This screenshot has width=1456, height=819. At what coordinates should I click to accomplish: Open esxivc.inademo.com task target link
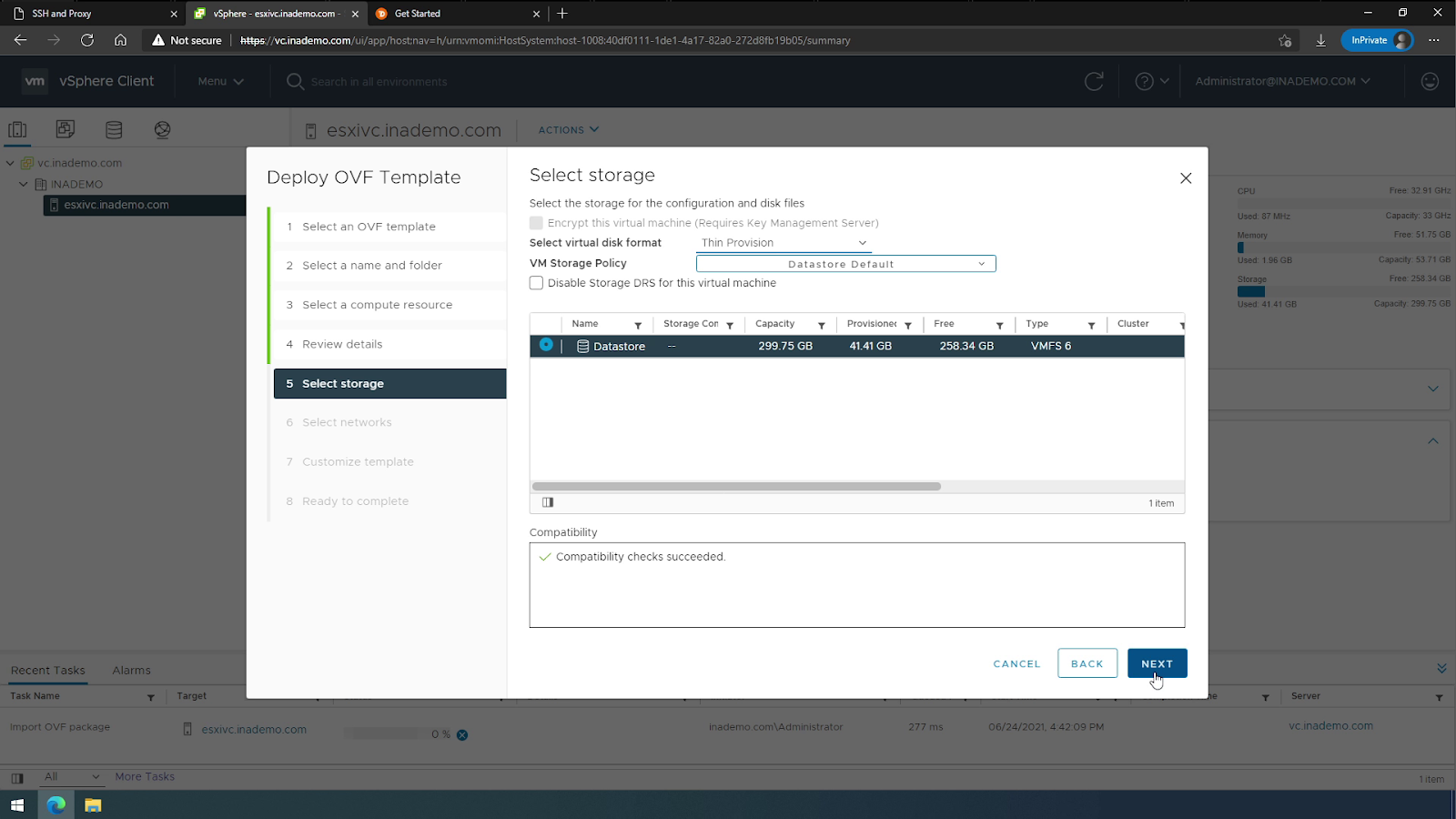[254, 730]
